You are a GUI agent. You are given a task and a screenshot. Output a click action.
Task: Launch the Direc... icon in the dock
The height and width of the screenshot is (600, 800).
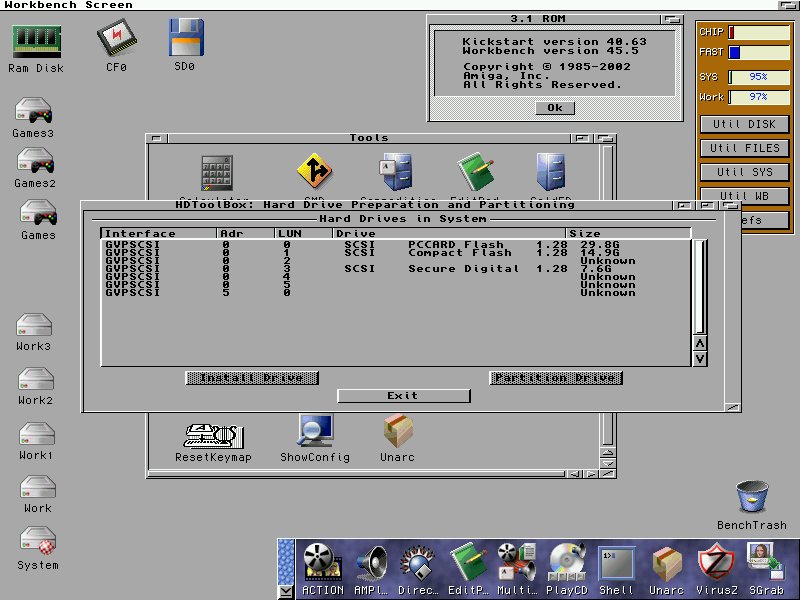coord(417,563)
